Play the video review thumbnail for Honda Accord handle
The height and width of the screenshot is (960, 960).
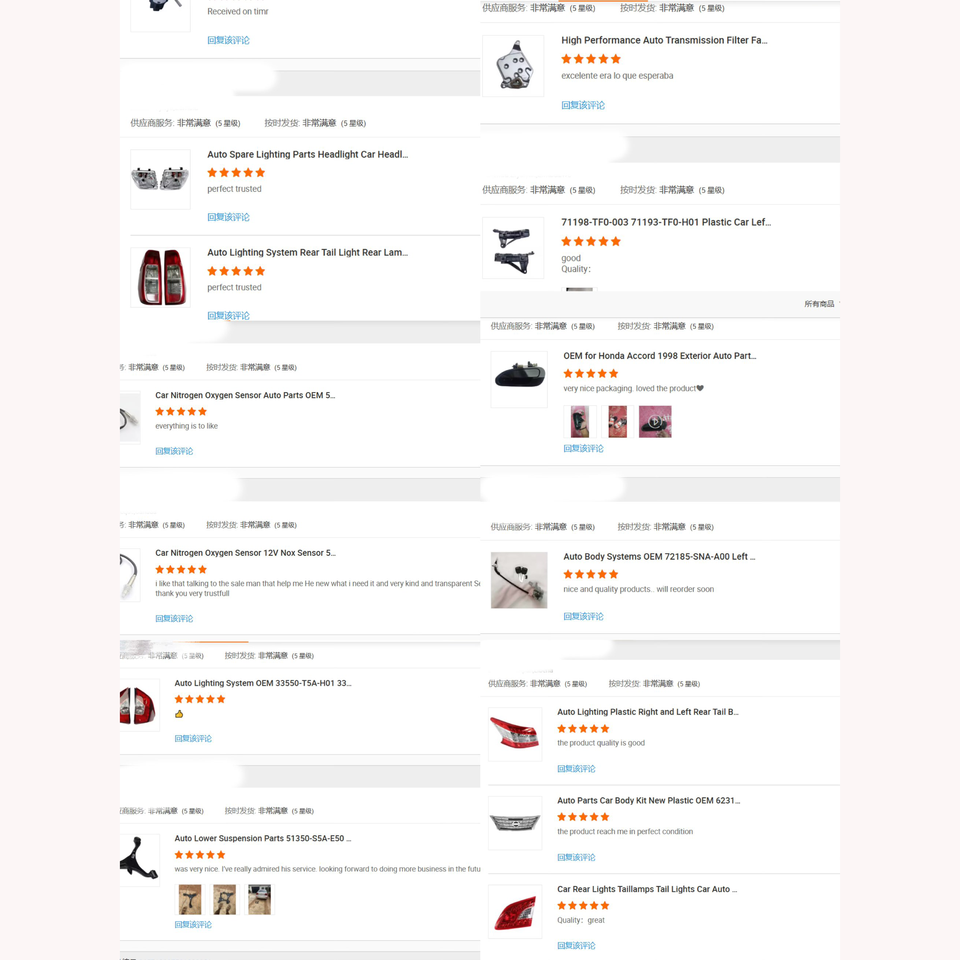655,421
